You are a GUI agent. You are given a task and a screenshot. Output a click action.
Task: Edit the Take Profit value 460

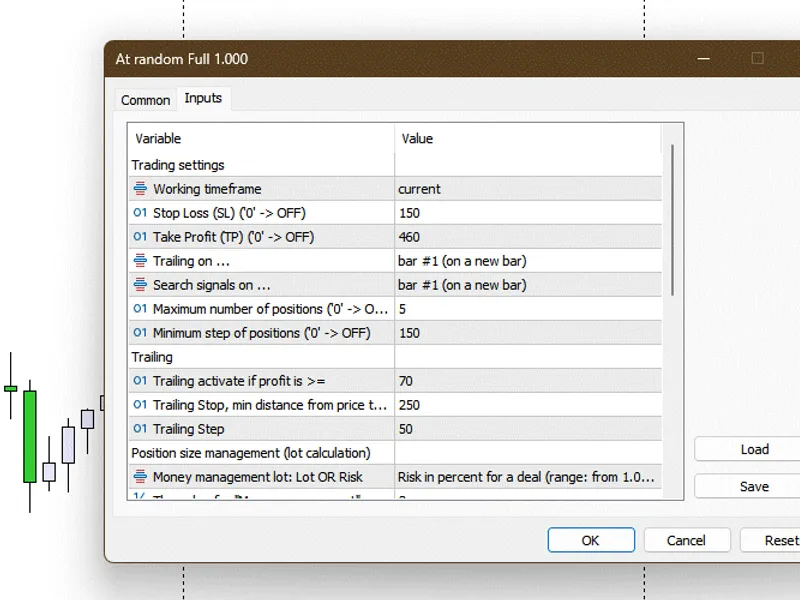coord(528,237)
